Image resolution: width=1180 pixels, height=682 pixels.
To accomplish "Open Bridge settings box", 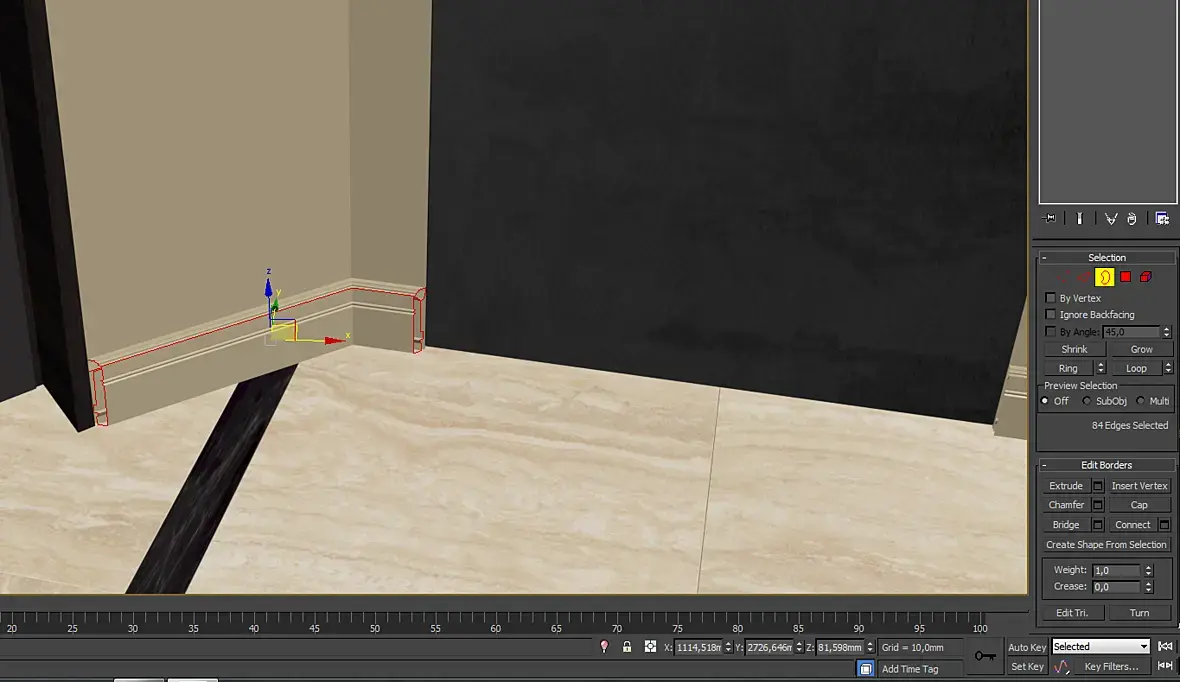I will coord(1098,525).
